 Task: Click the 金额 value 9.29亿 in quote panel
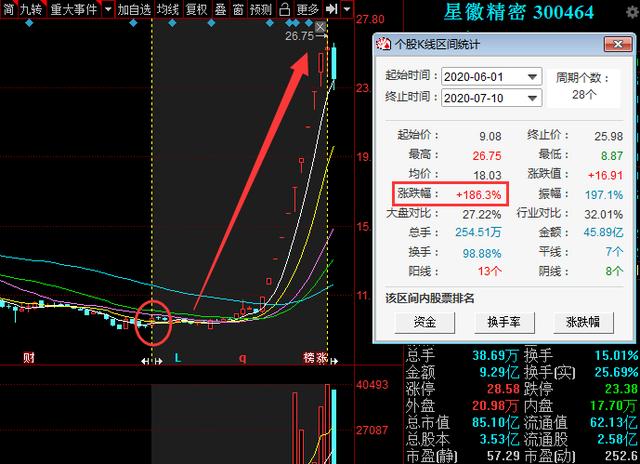(x=498, y=372)
